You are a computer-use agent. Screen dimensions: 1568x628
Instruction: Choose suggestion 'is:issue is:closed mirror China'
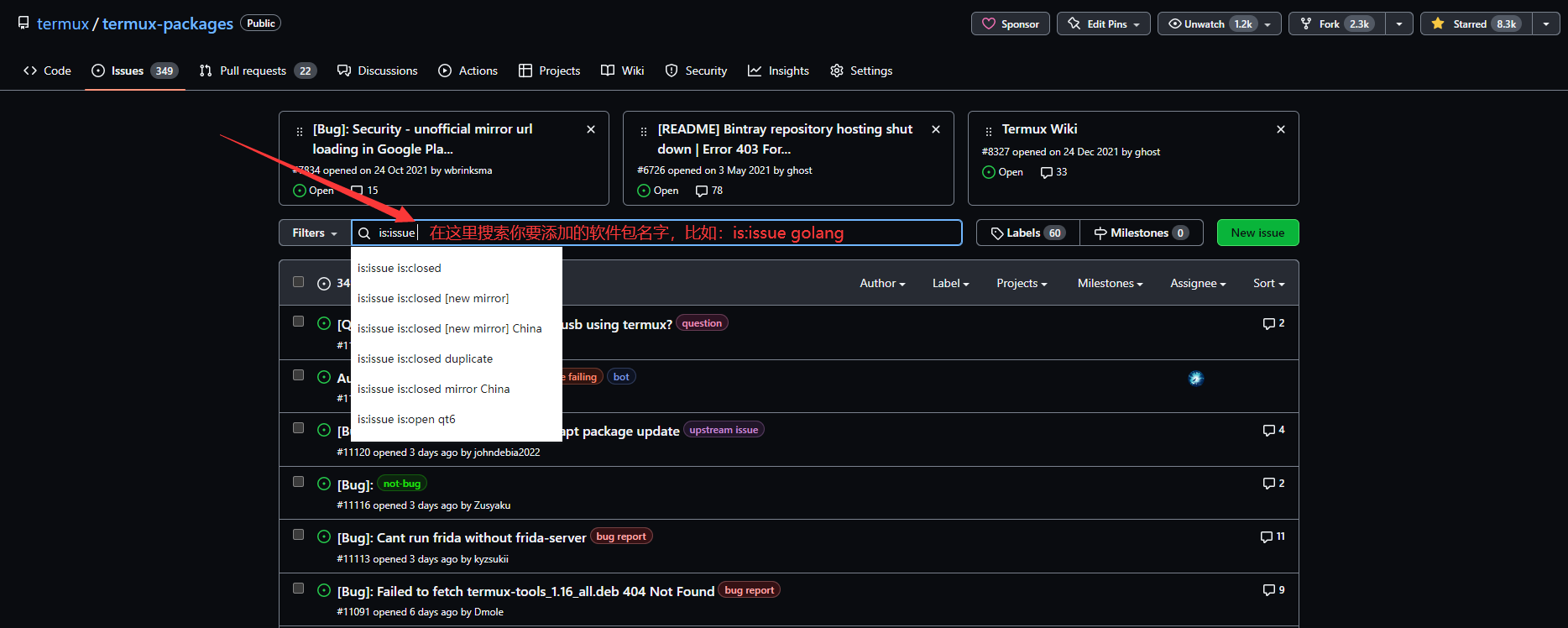pos(457,389)
